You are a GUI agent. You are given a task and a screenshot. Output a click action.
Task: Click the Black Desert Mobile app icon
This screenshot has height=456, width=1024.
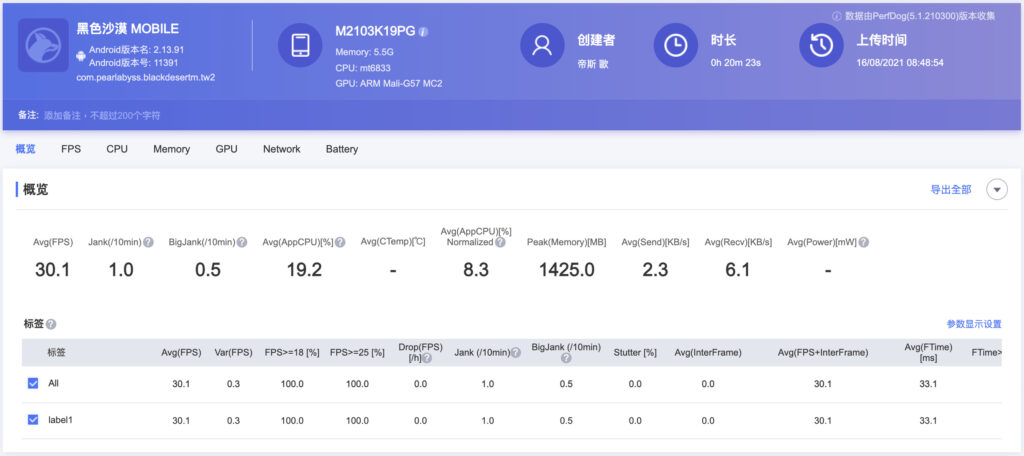(x=43, y=45)
